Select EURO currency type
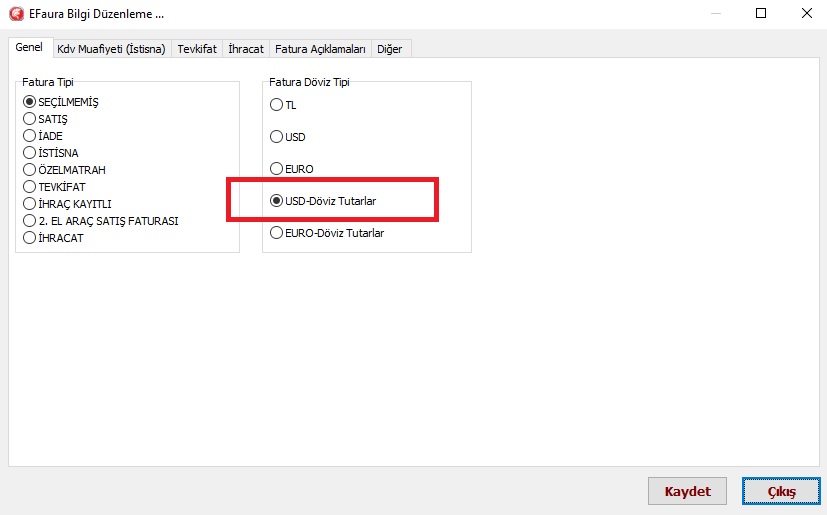This screenshot has width=827, height=515. coord(277,169)
